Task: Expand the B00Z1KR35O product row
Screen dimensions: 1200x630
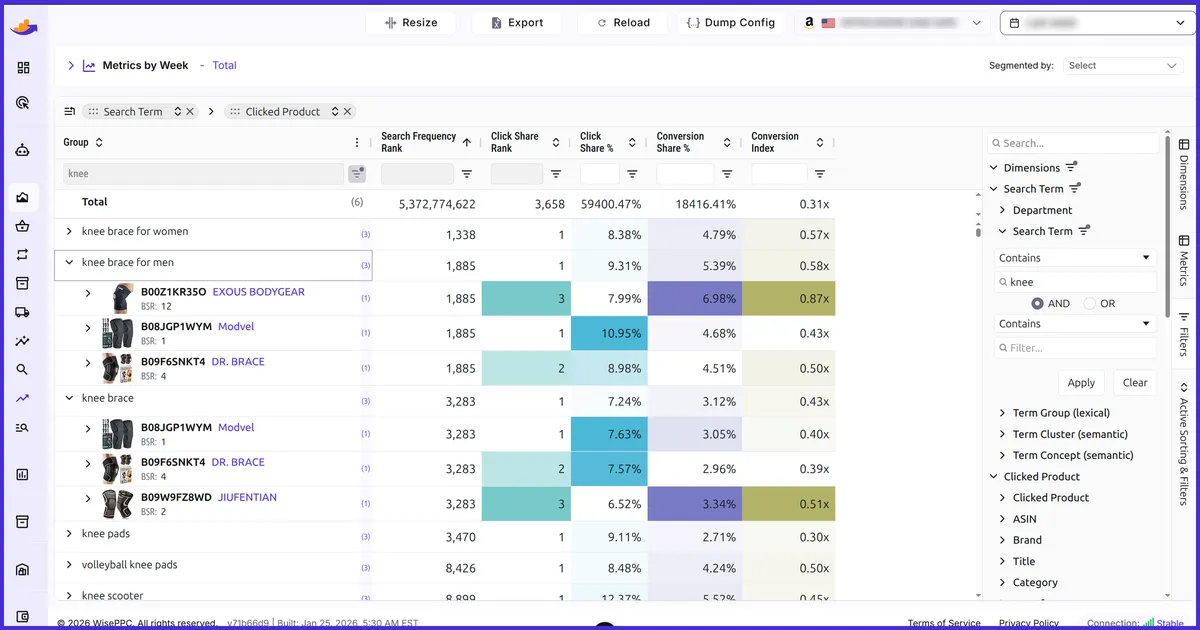Action: (88, 294)
